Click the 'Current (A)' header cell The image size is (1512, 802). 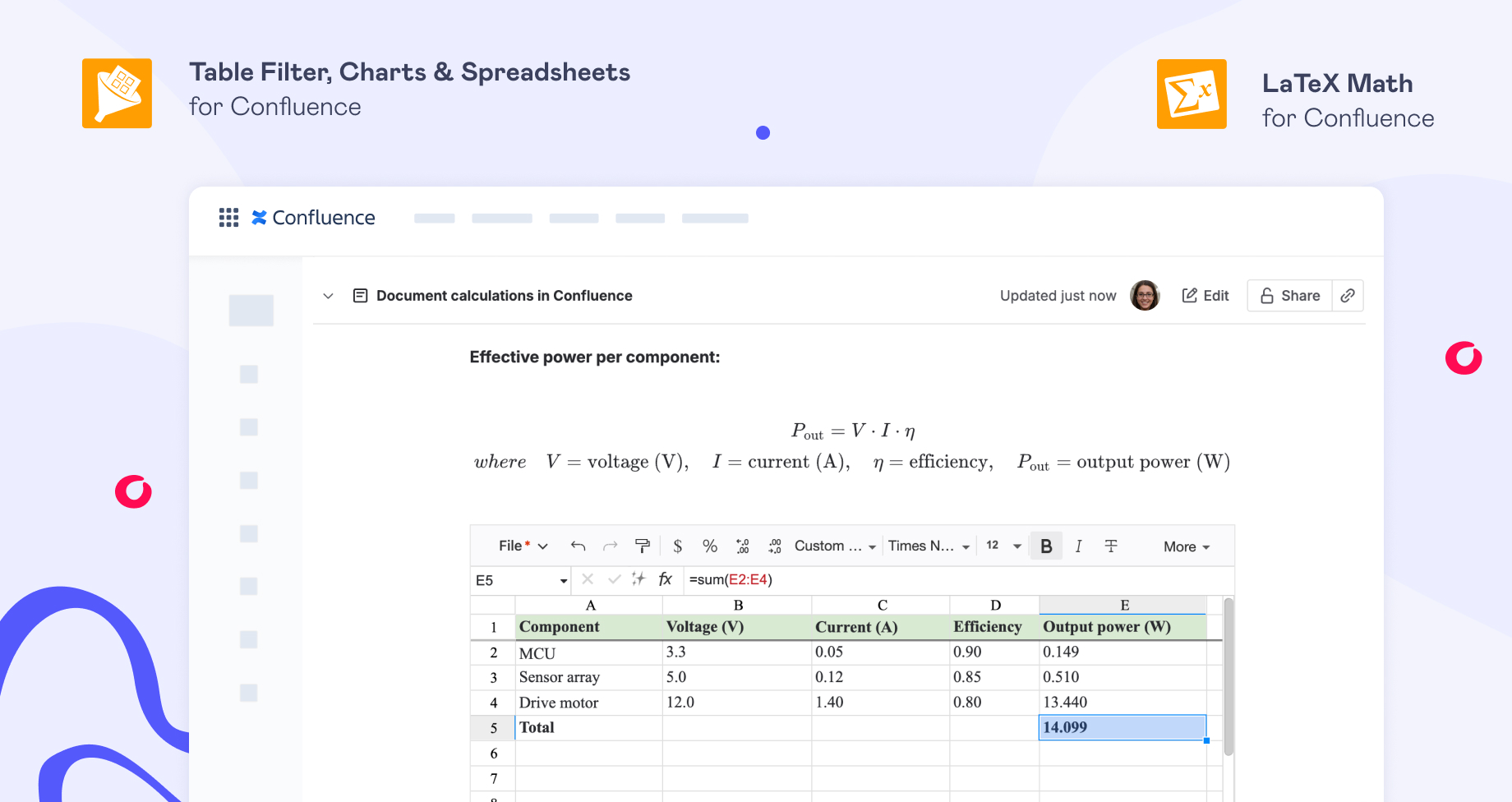tap(881, 627)
